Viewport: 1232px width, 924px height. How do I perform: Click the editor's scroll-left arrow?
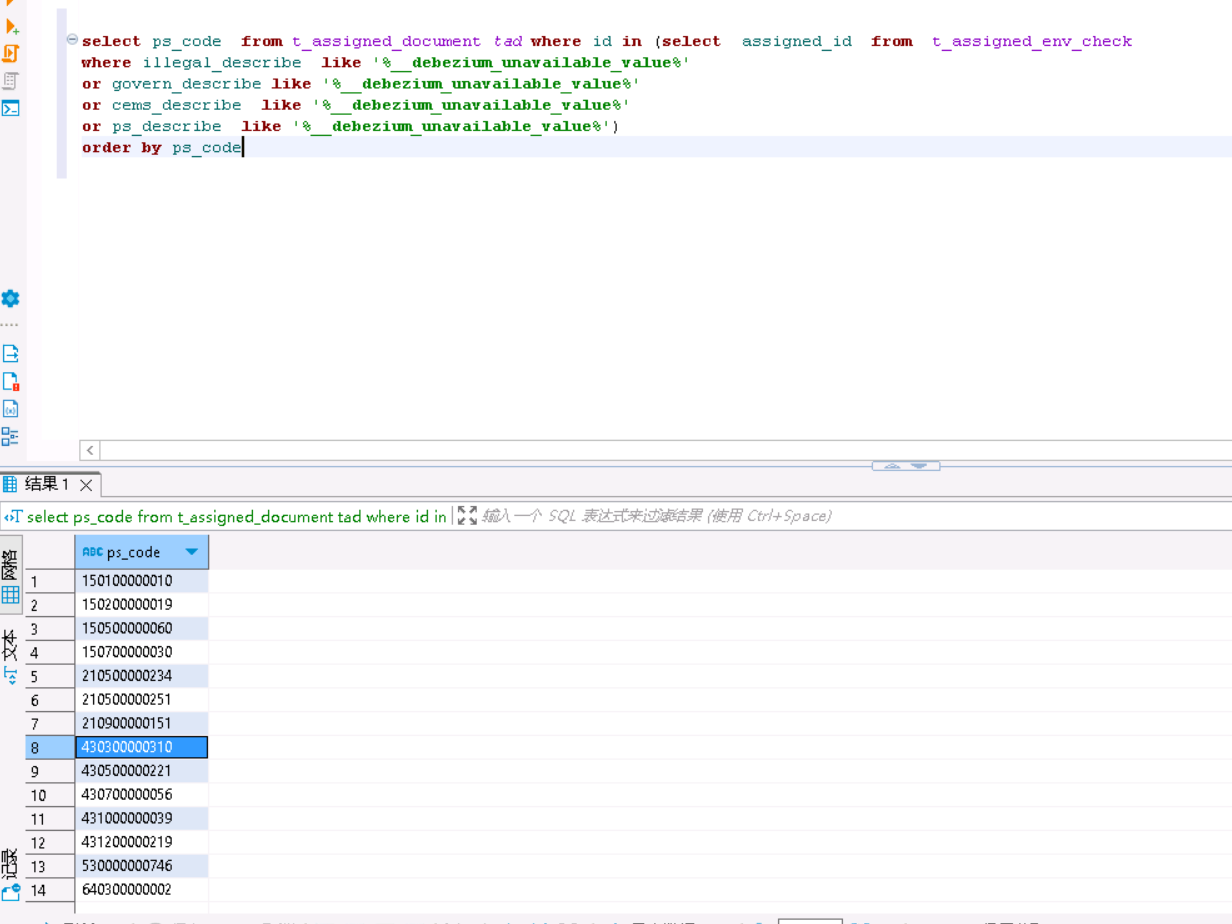(90, 450)
